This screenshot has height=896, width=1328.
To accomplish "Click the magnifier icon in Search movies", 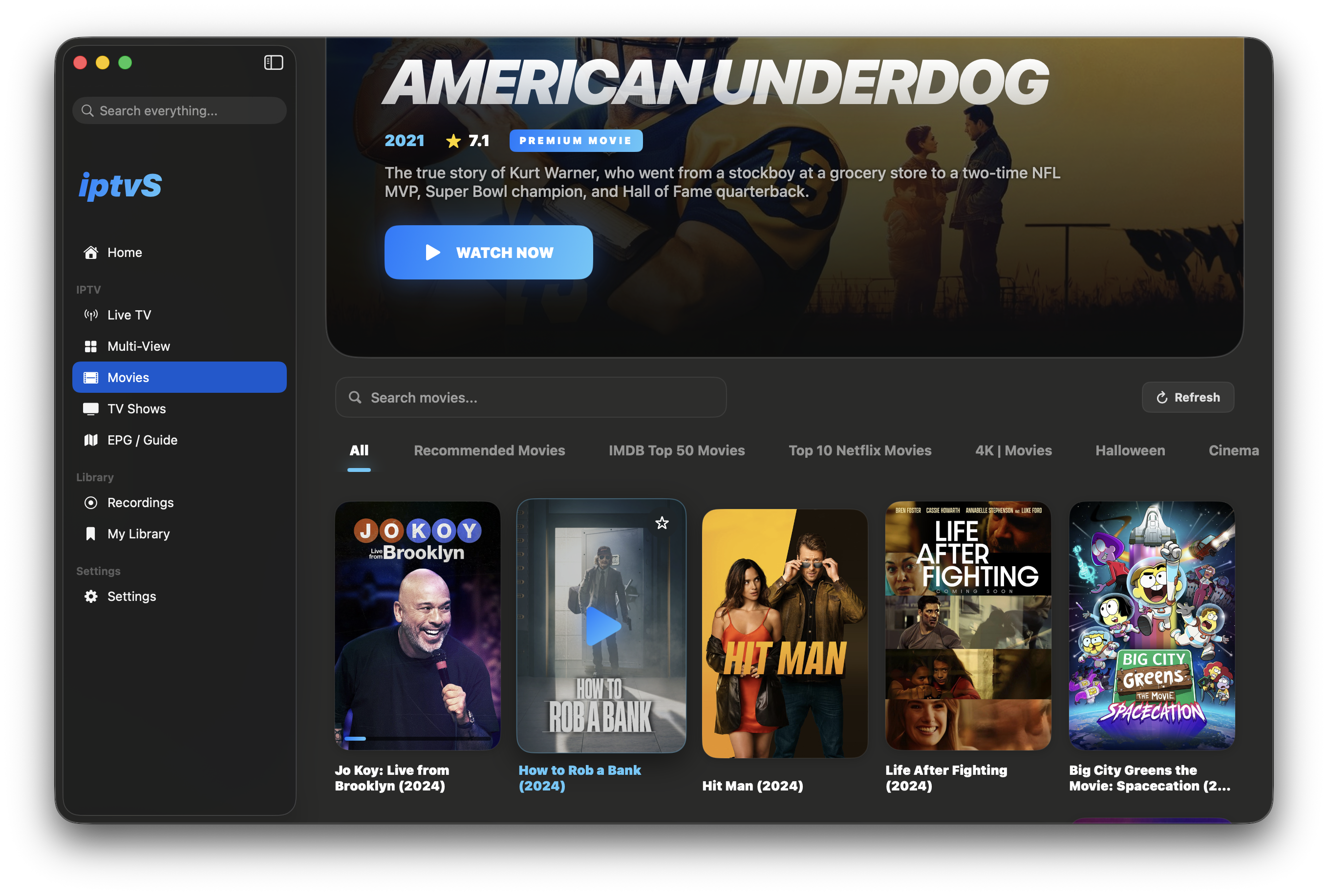I will [x=355, y=397].
